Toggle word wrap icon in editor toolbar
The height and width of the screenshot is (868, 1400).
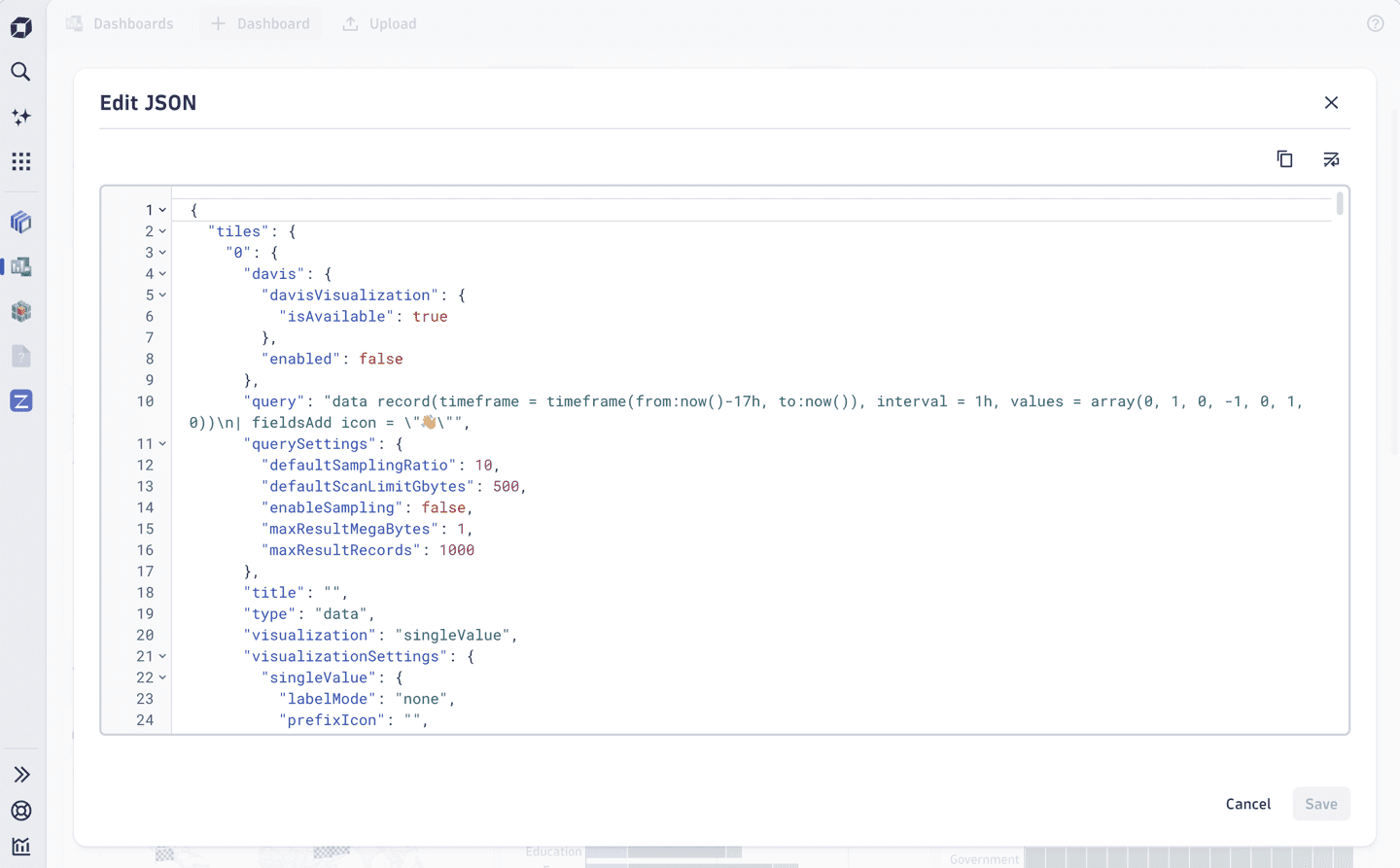click(1331, 158)
